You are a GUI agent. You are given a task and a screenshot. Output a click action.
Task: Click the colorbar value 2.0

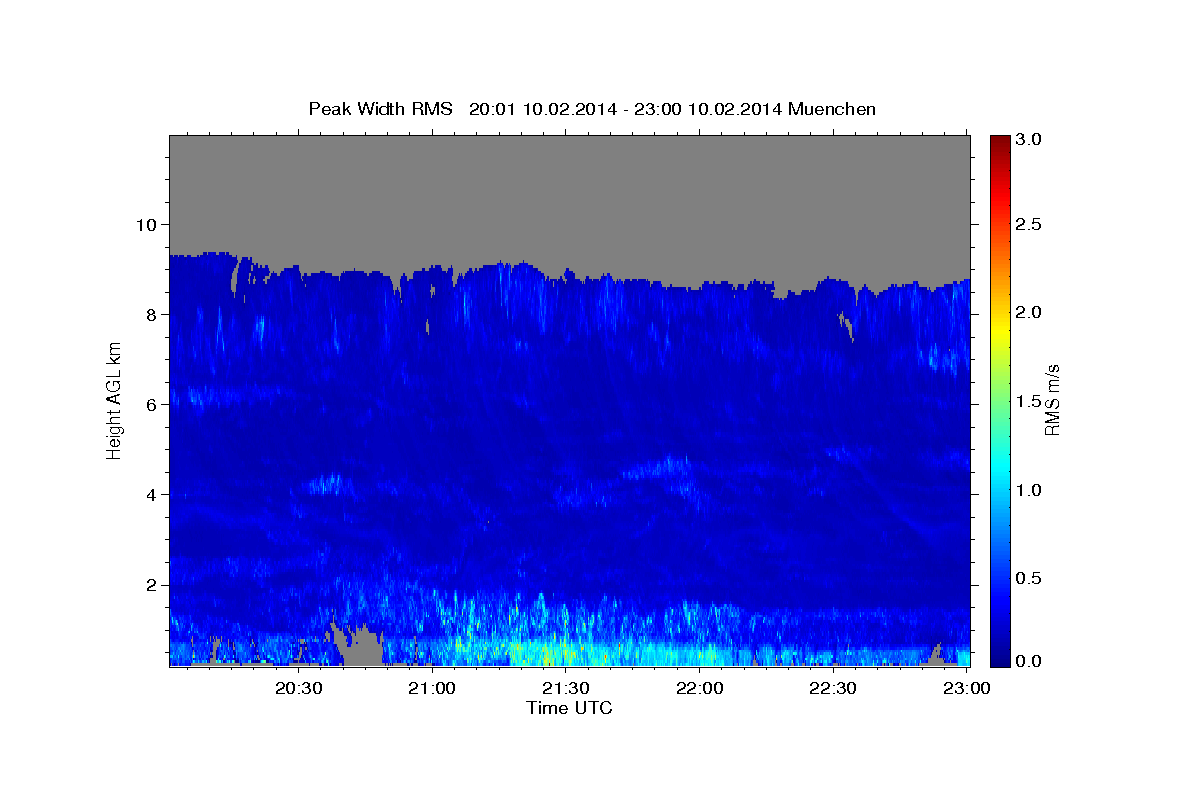1029,313
